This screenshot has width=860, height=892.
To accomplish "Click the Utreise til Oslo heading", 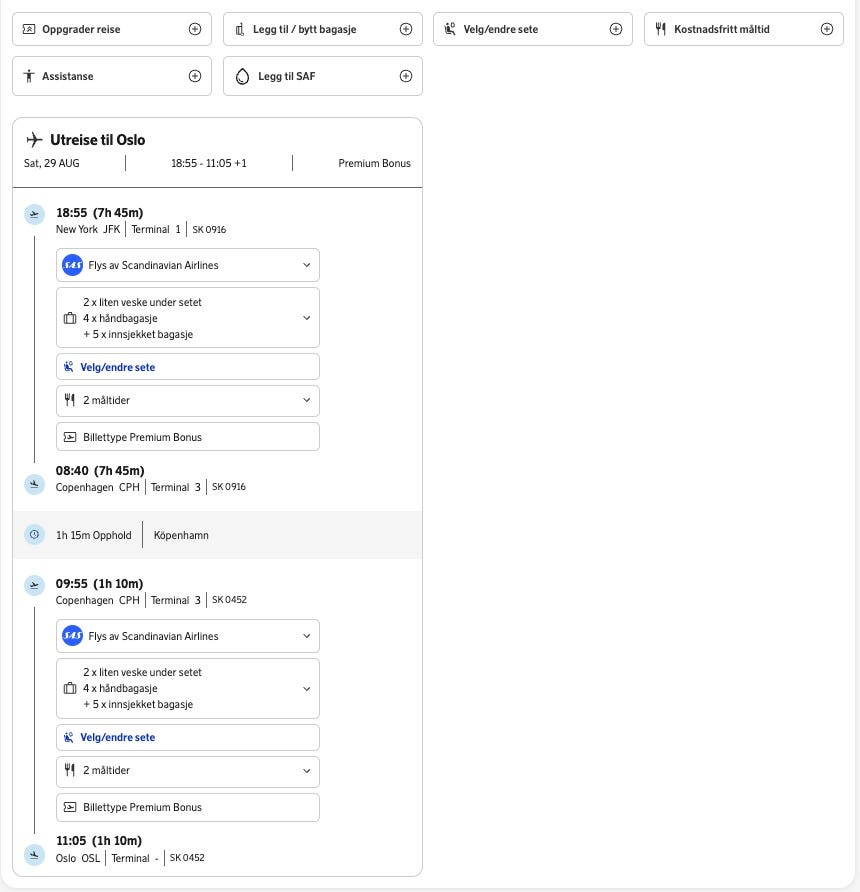I will (x=97, y=140).
